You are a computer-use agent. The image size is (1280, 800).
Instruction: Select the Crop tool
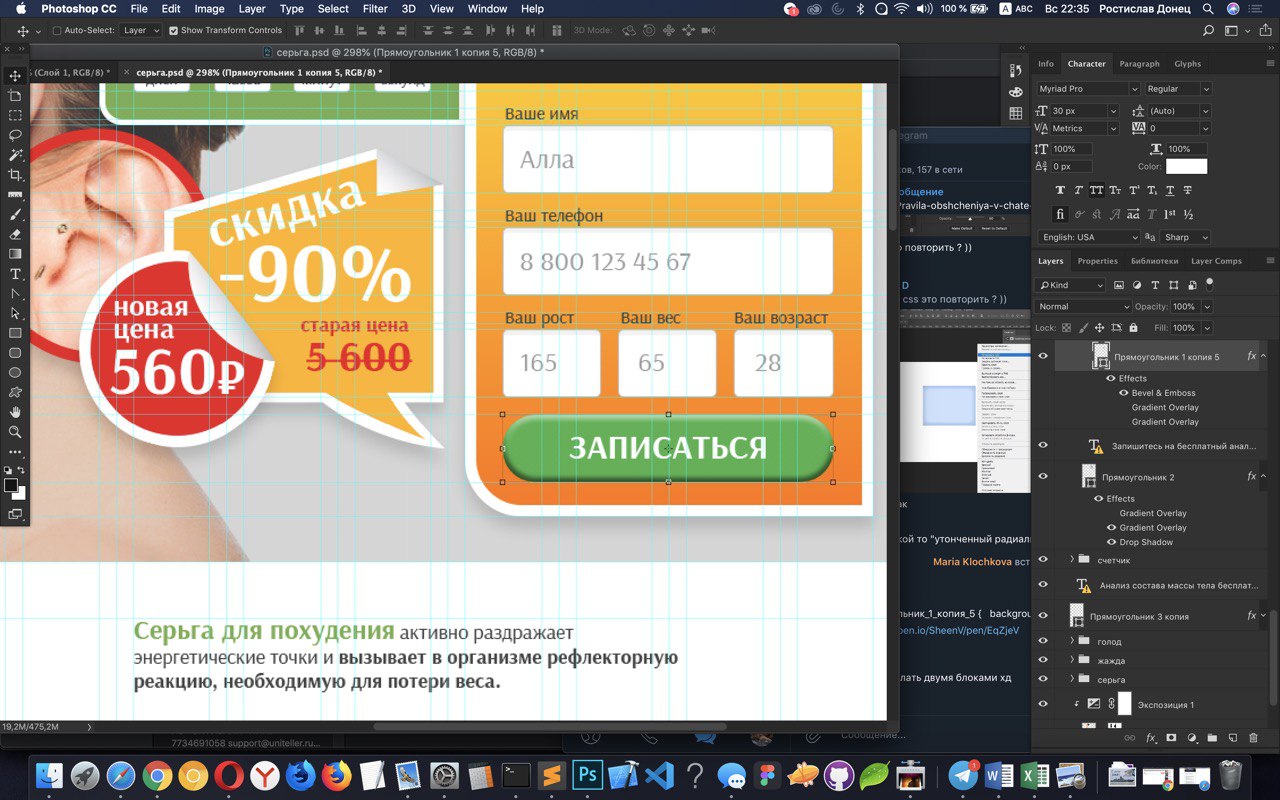pos(15,175)
